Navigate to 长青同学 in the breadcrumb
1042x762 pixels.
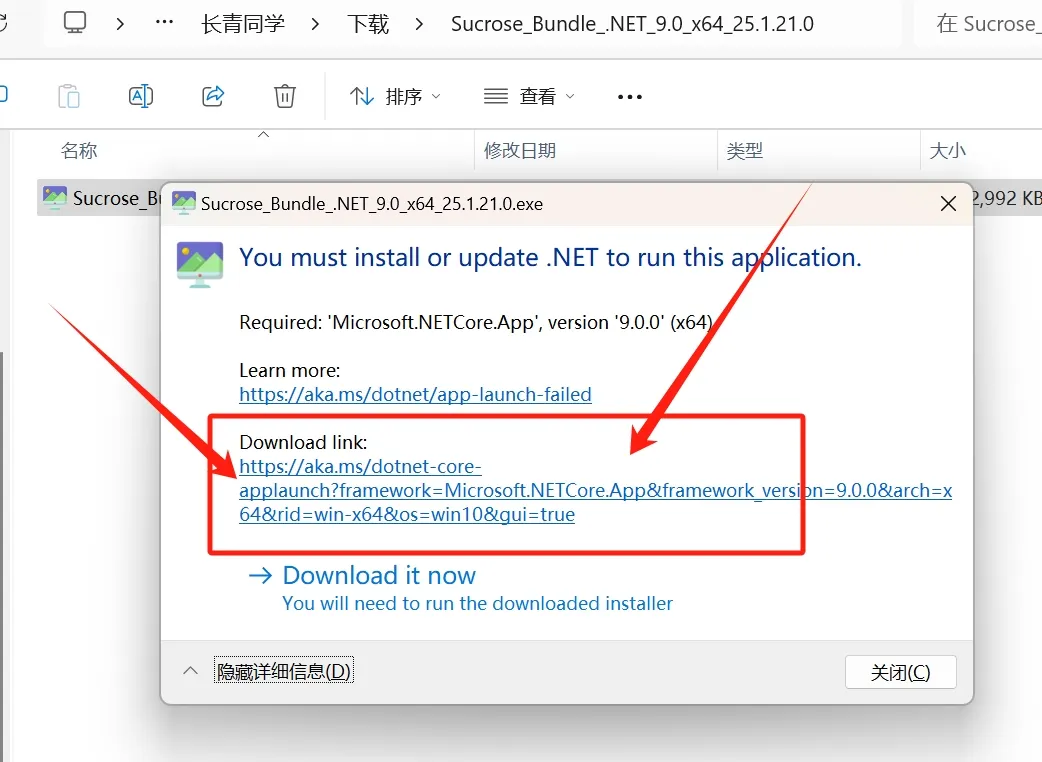243,23
